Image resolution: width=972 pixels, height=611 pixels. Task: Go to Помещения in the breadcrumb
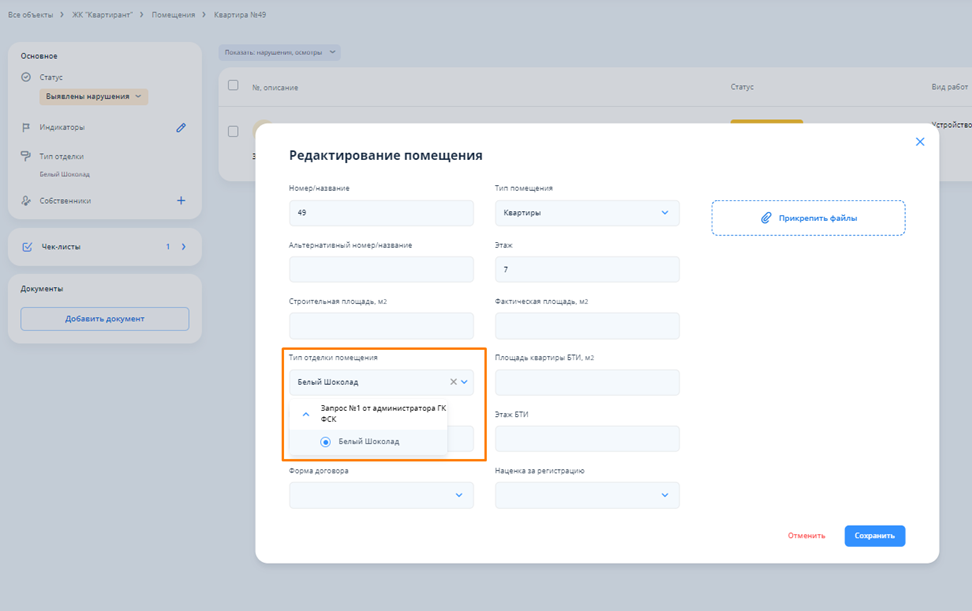tap(173, 15)
